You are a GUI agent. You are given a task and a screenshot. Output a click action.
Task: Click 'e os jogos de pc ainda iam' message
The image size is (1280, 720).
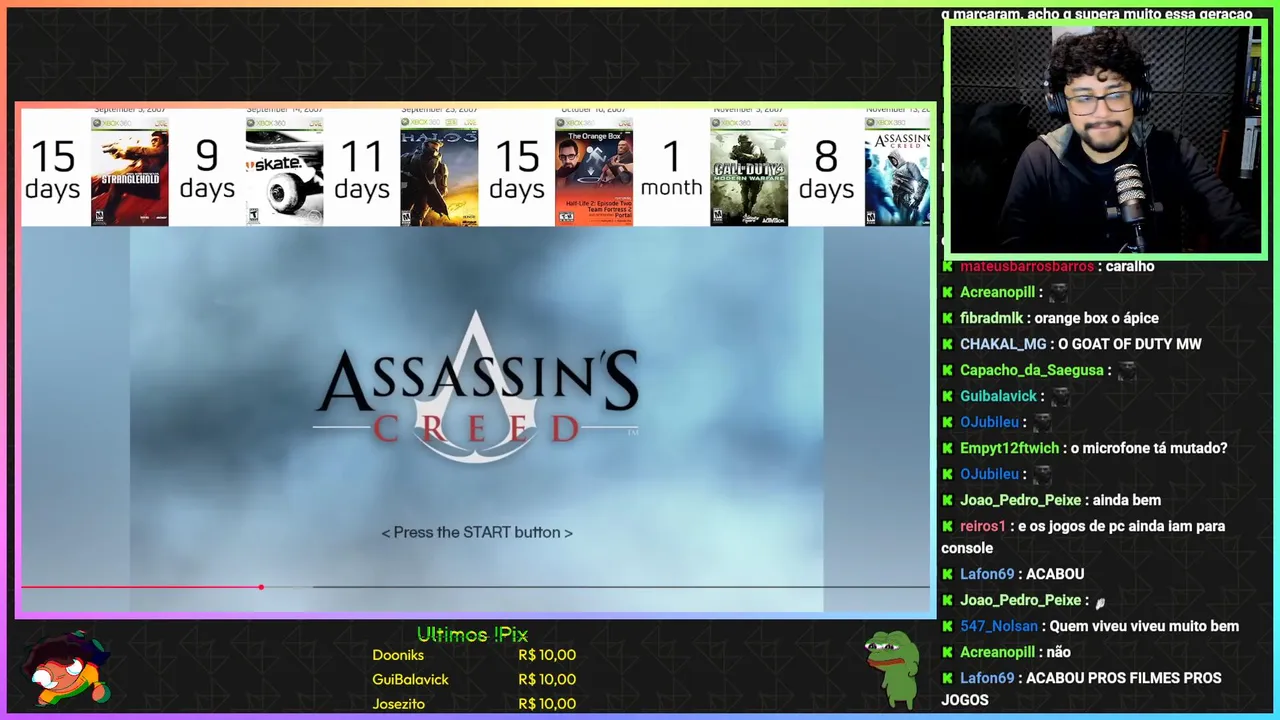1083,537
